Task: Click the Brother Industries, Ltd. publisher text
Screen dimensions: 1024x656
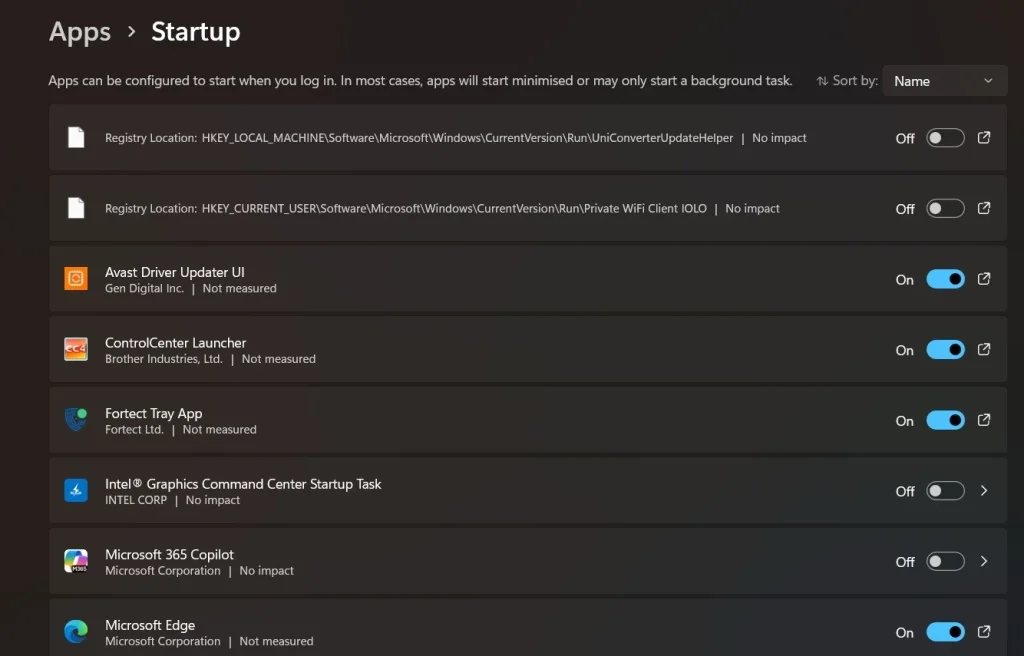Action: pyautogui.click(x=164, y=359)
